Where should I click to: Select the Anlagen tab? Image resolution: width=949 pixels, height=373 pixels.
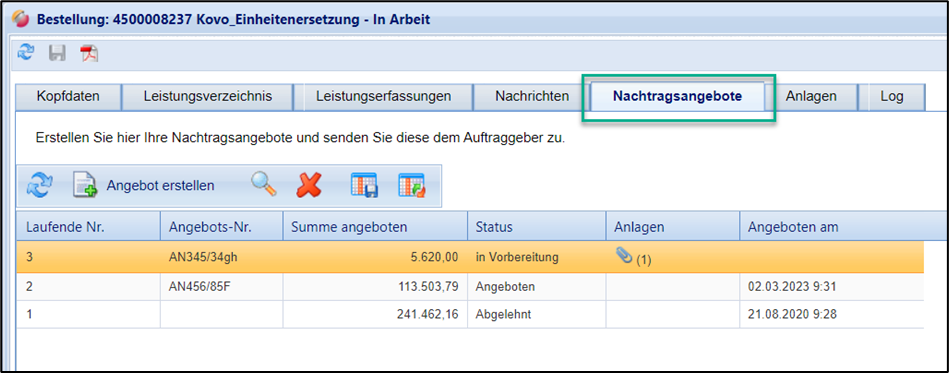point(811,96)
